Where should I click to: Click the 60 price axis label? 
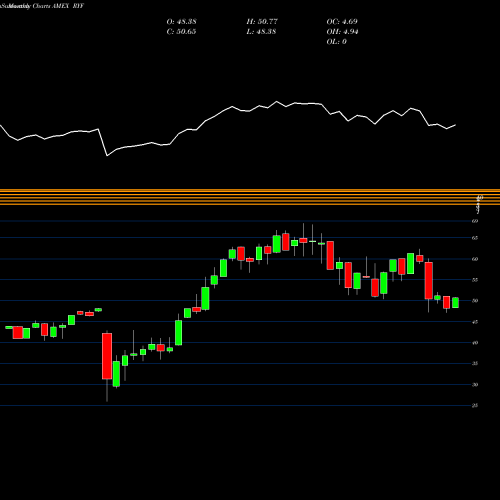475,259
